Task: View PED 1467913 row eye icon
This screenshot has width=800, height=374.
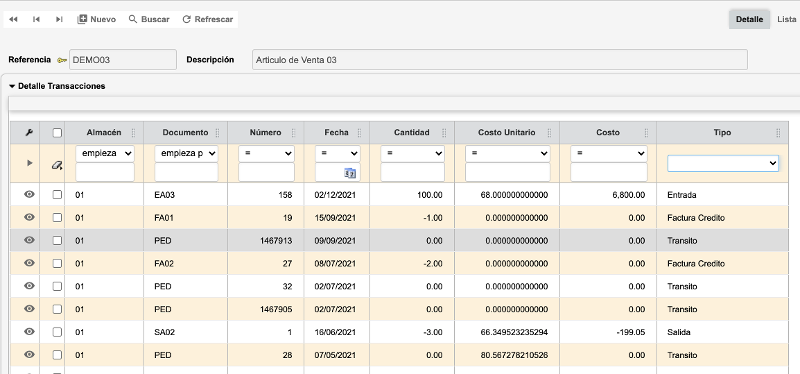Action: (x=30, y=240)
